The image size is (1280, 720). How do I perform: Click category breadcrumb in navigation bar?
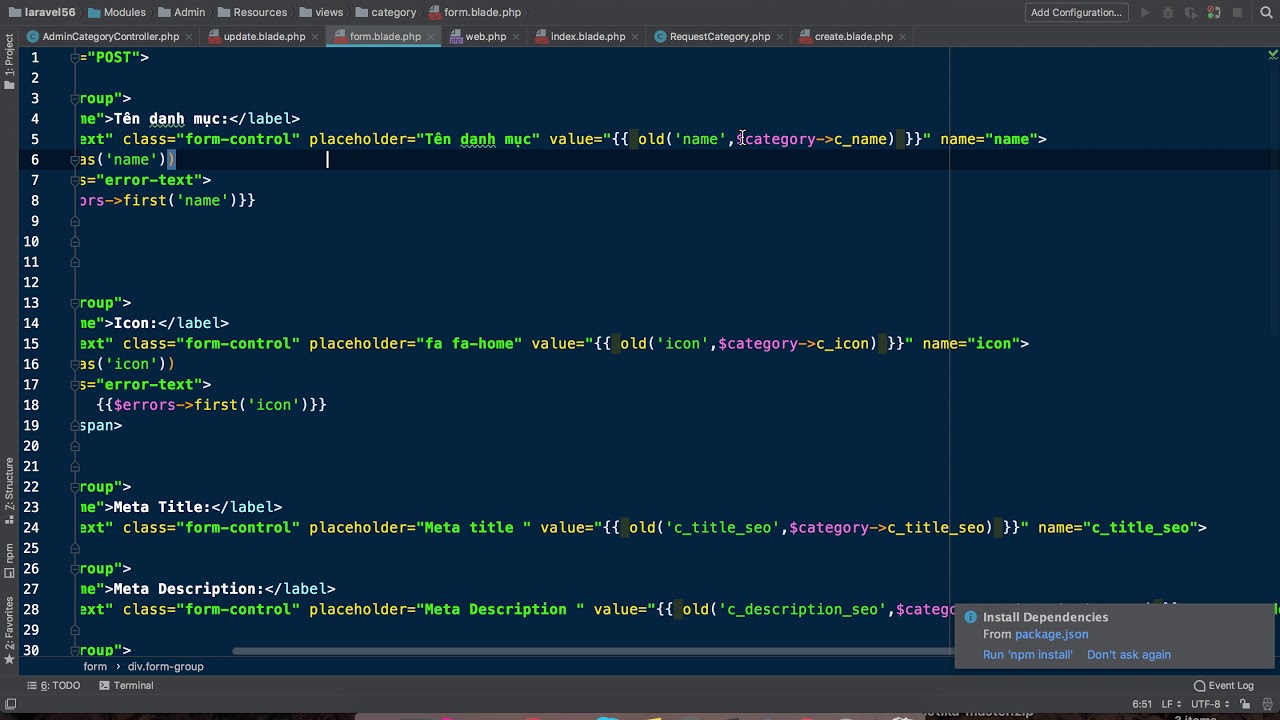(x=393, y=13)
